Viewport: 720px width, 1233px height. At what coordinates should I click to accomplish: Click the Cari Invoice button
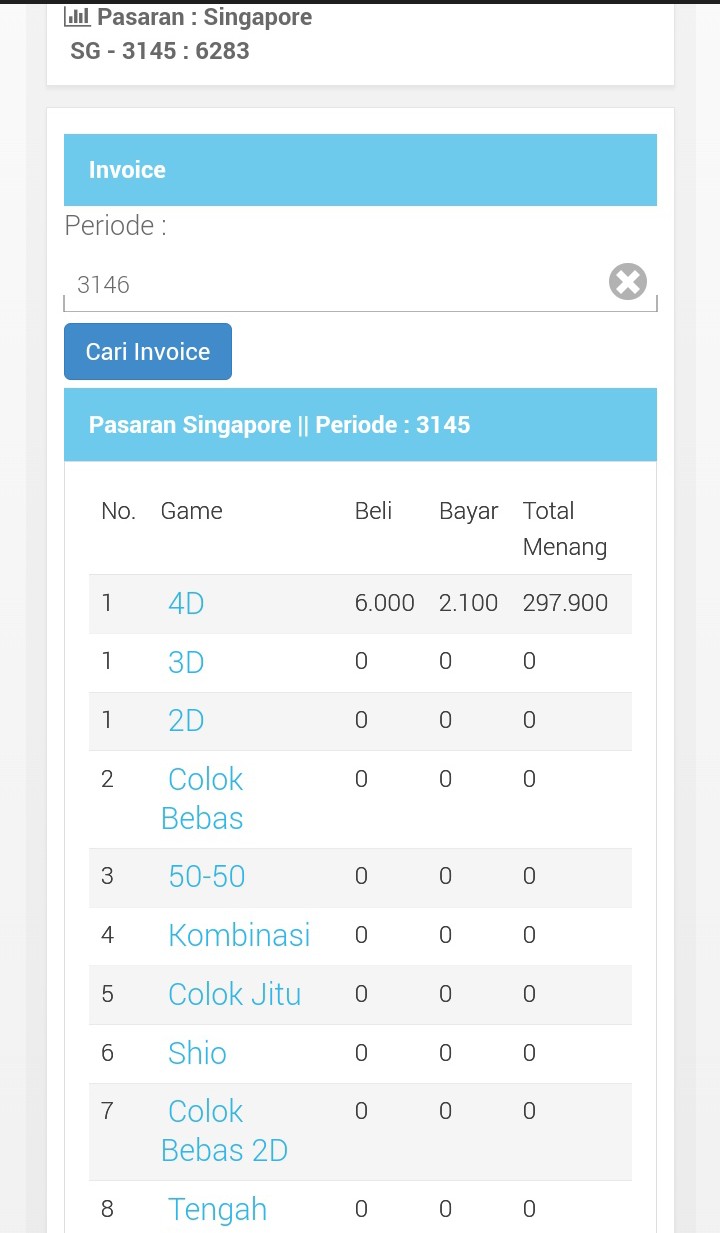pos(148,352)
